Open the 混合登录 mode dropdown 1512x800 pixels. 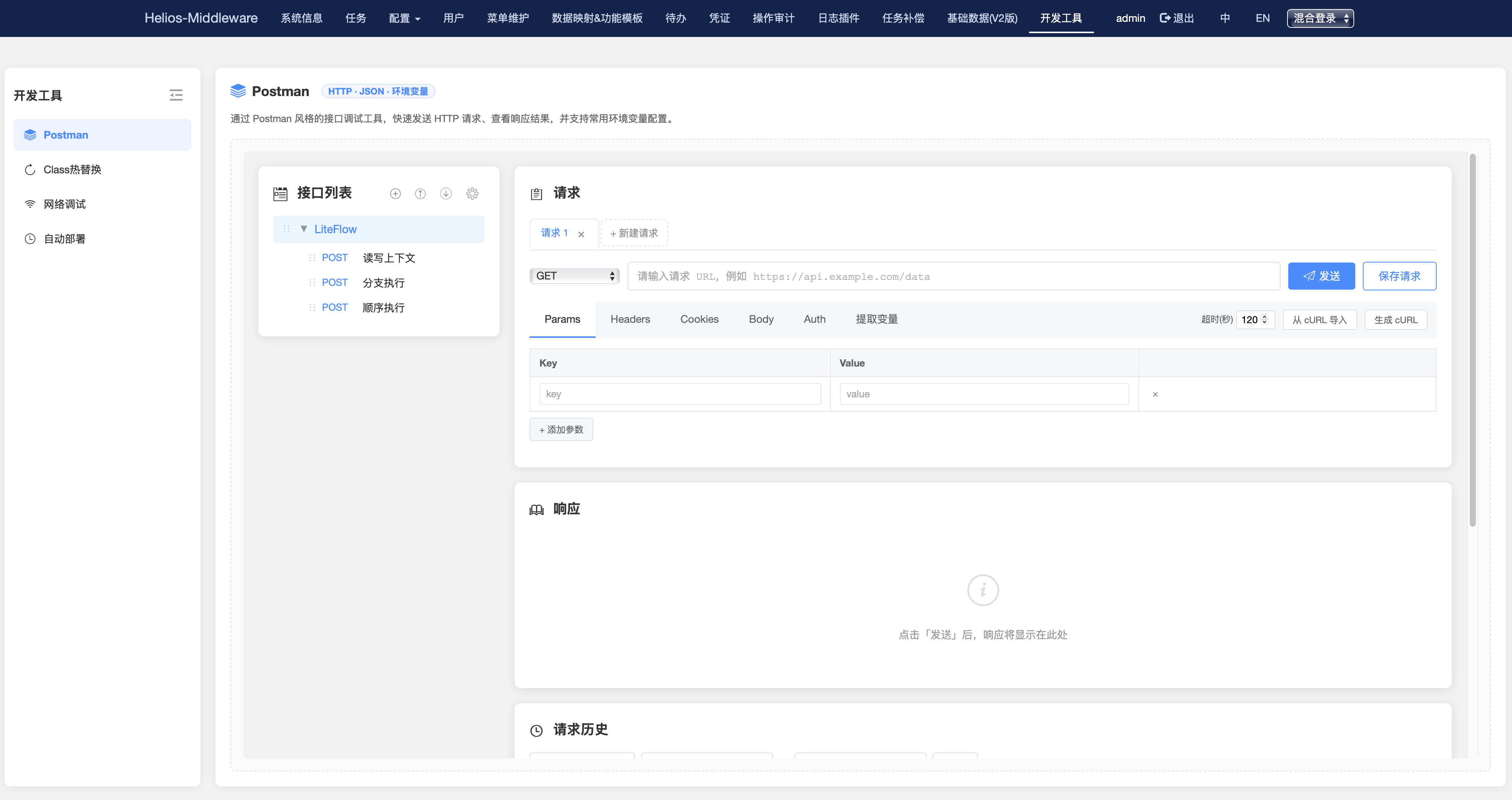tap(1320, 18)
